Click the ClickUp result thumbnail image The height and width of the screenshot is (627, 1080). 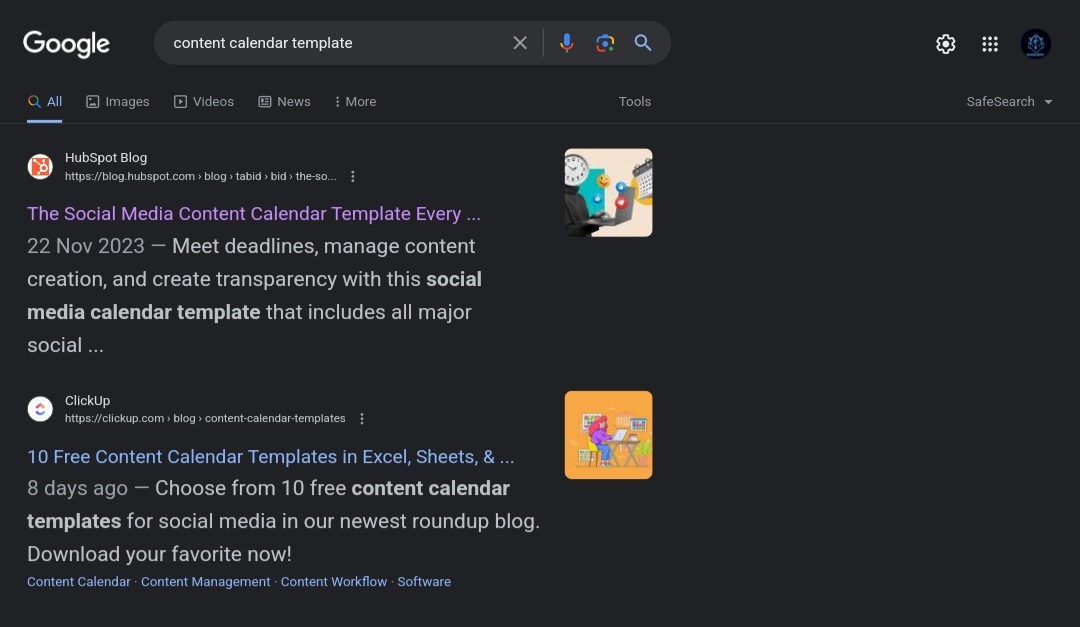[x=608, y=435]
